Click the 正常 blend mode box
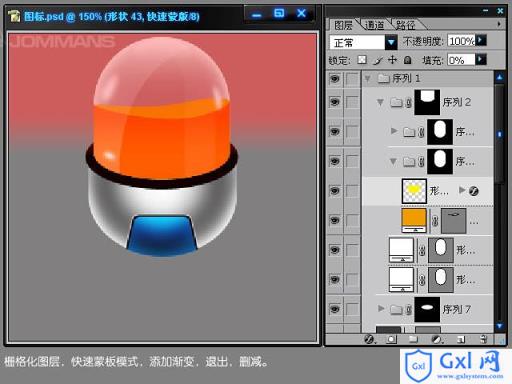The height and width of the screenshot is (384, 512). (358, 42)
